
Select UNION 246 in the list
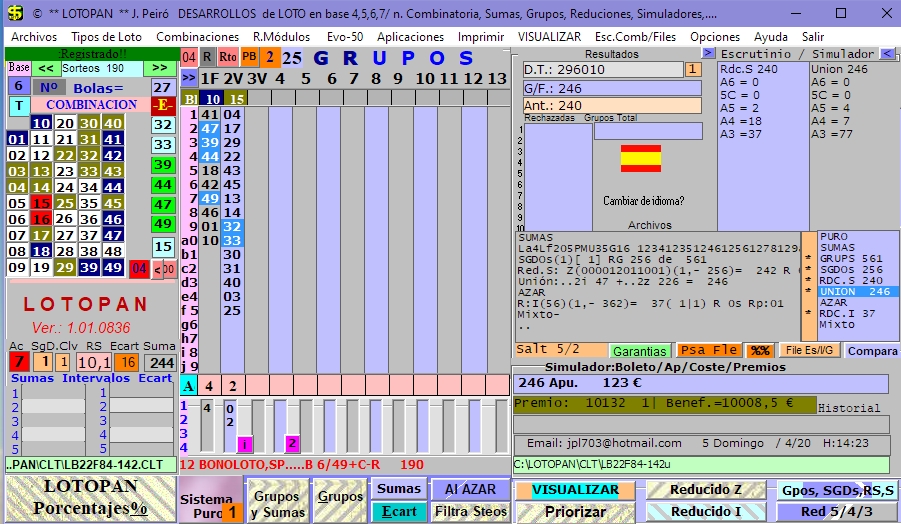tap(856, 292)
